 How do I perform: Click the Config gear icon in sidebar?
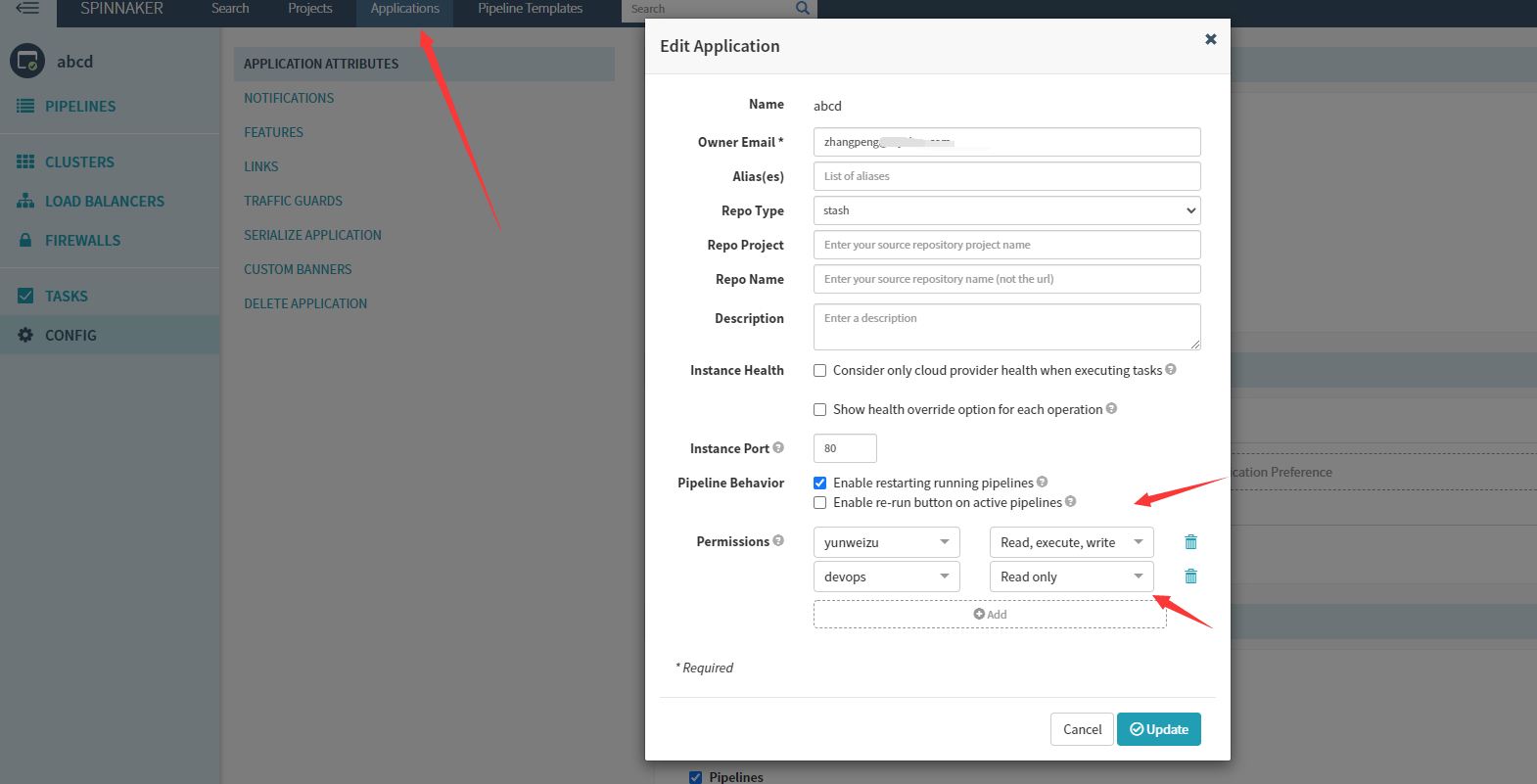[25, 335]
